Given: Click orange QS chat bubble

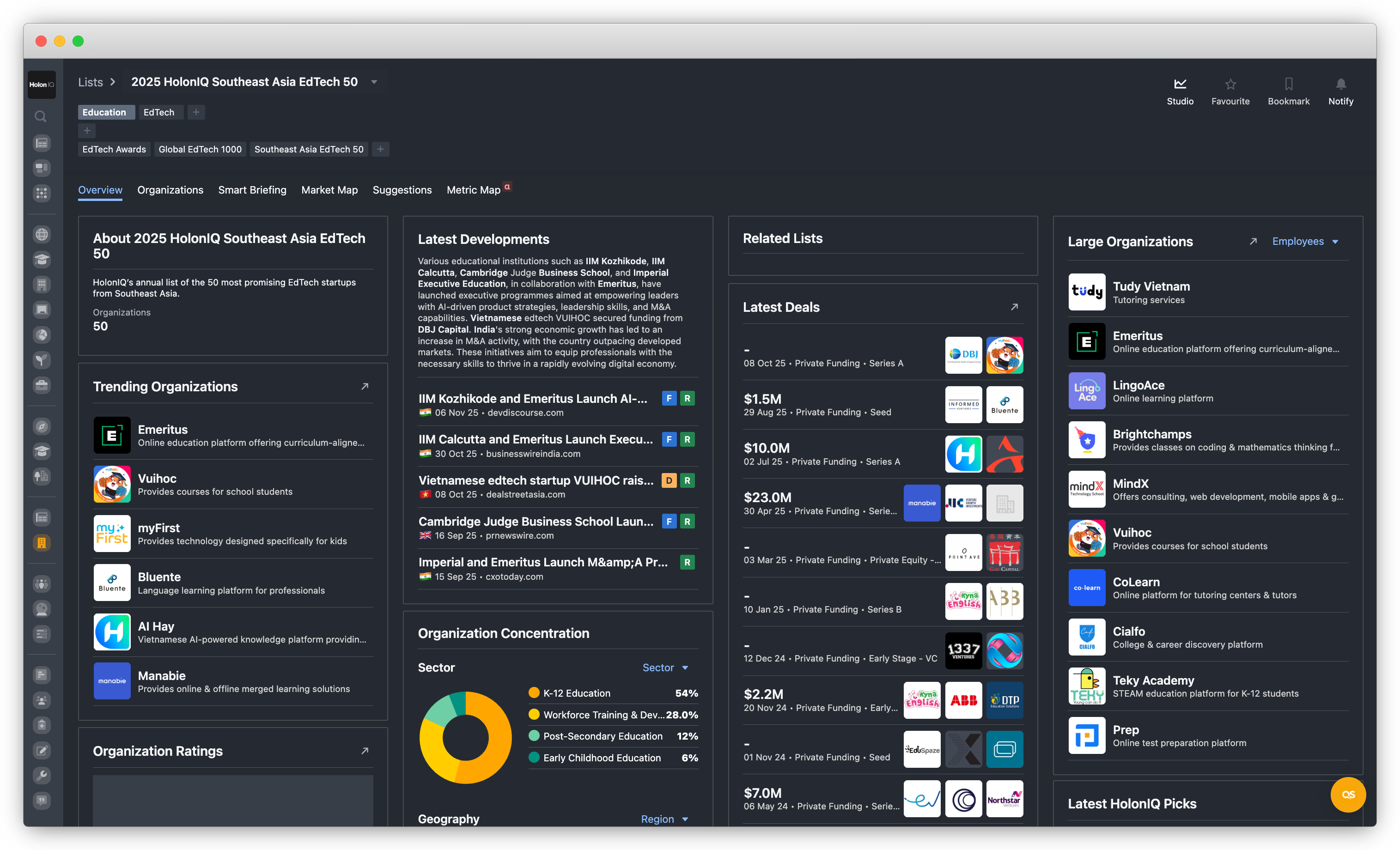Looking at the screenshot, I should [x=1348, y=794].
